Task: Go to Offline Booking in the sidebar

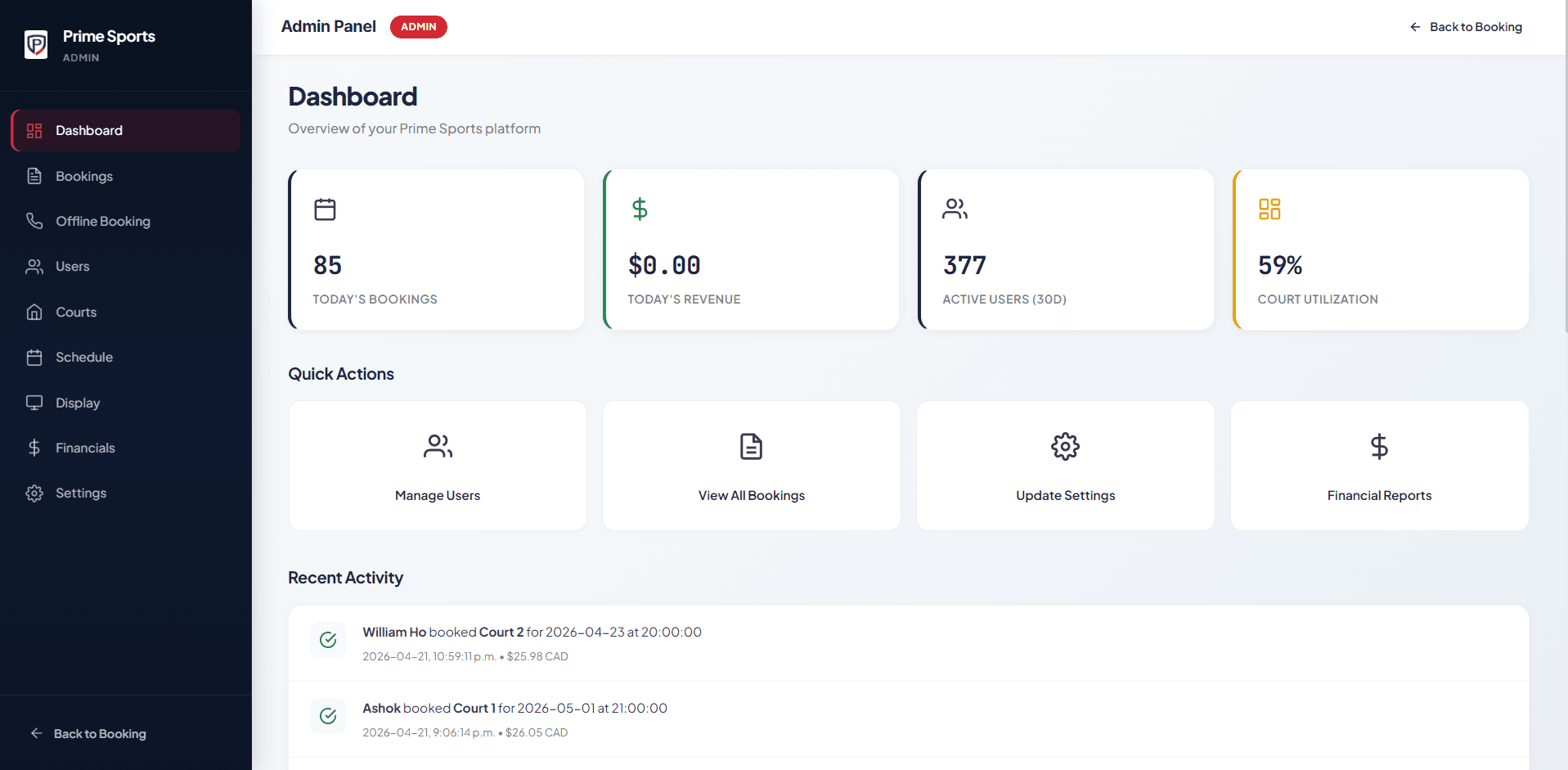Action: tap(126, 221)
